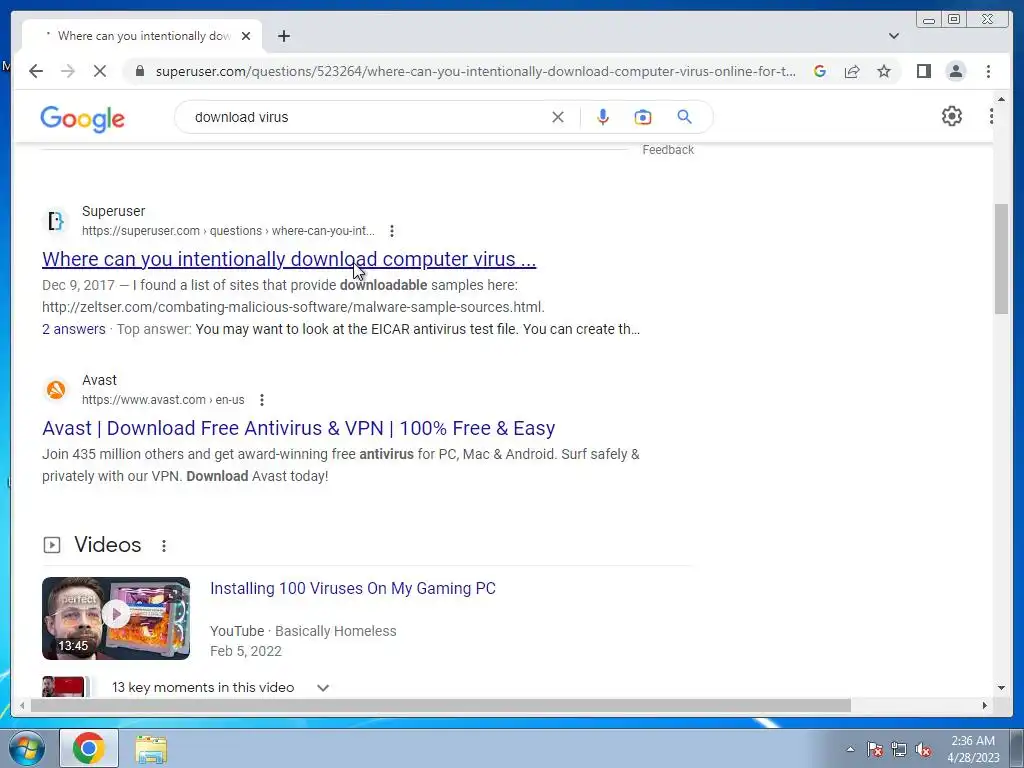This screenshot has height=768, width=1024.
Task: Click the magnifier search button
Action: coord(684,117)
